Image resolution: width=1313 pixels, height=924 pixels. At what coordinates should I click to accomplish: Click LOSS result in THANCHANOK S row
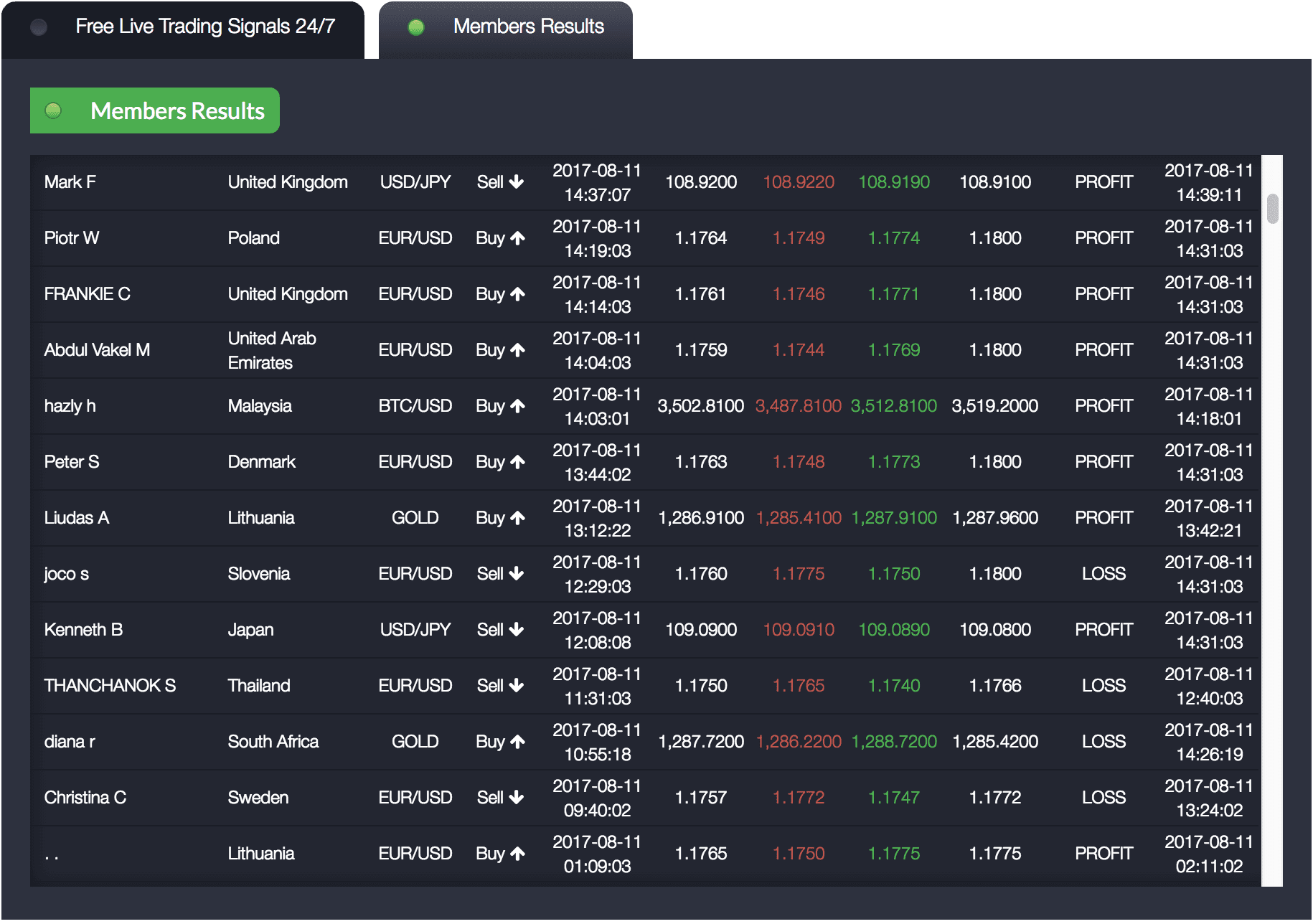1104,686
